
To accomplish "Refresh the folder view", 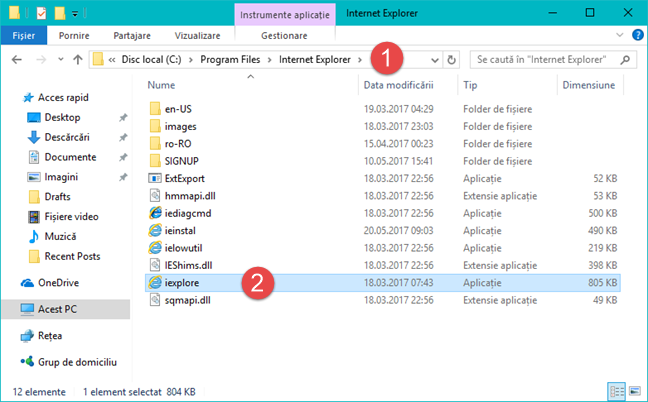I will 451,60.
